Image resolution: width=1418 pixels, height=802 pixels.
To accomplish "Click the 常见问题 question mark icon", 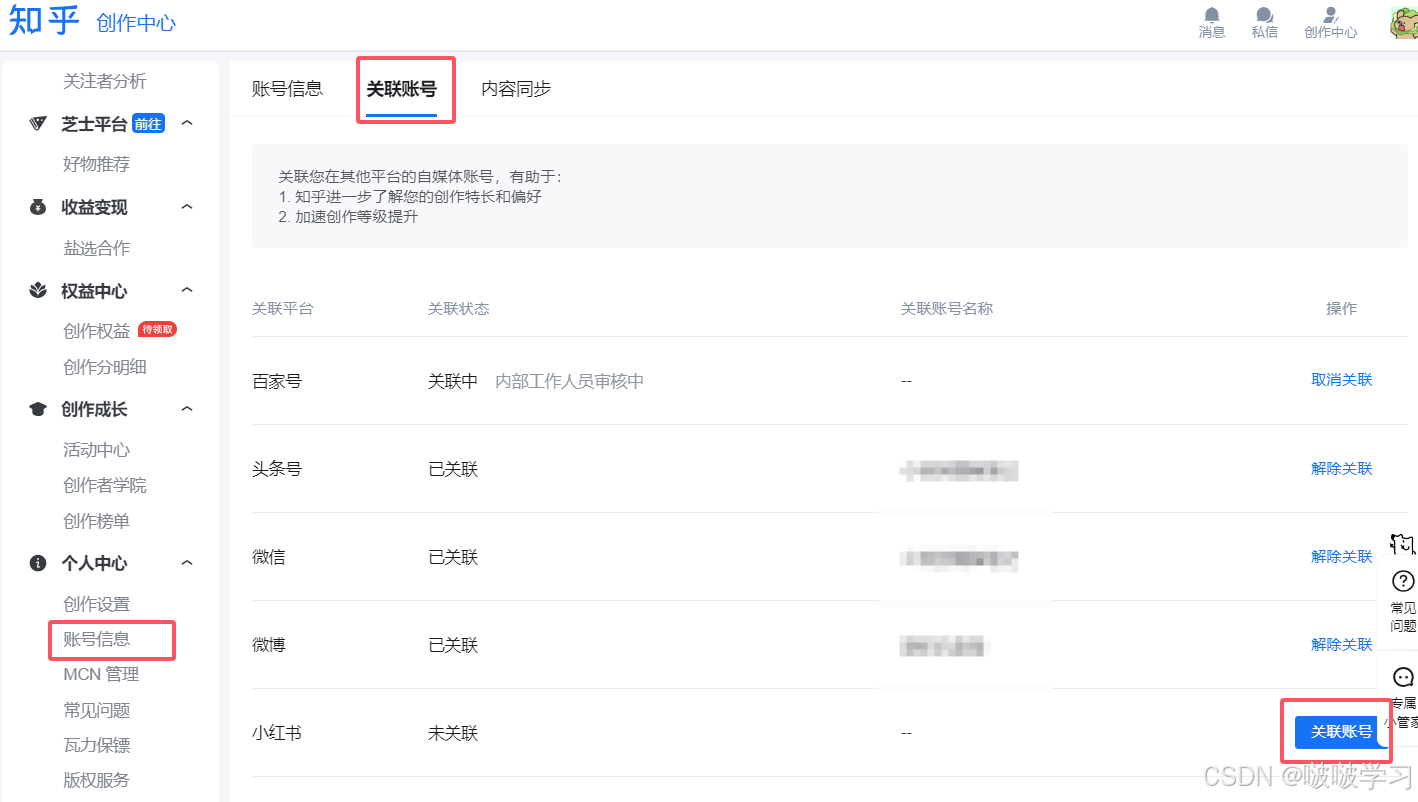I will click(1403, 581).
